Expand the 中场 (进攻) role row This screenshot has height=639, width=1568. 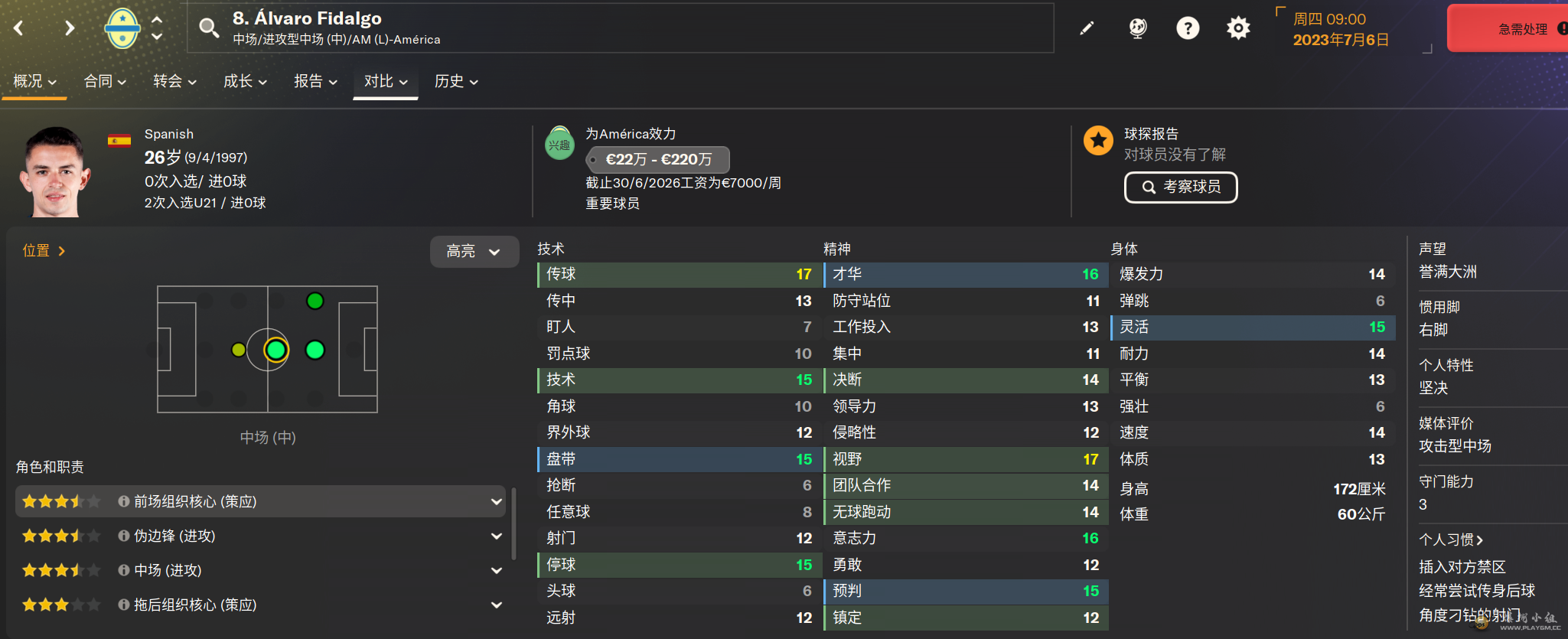[497, 571]
